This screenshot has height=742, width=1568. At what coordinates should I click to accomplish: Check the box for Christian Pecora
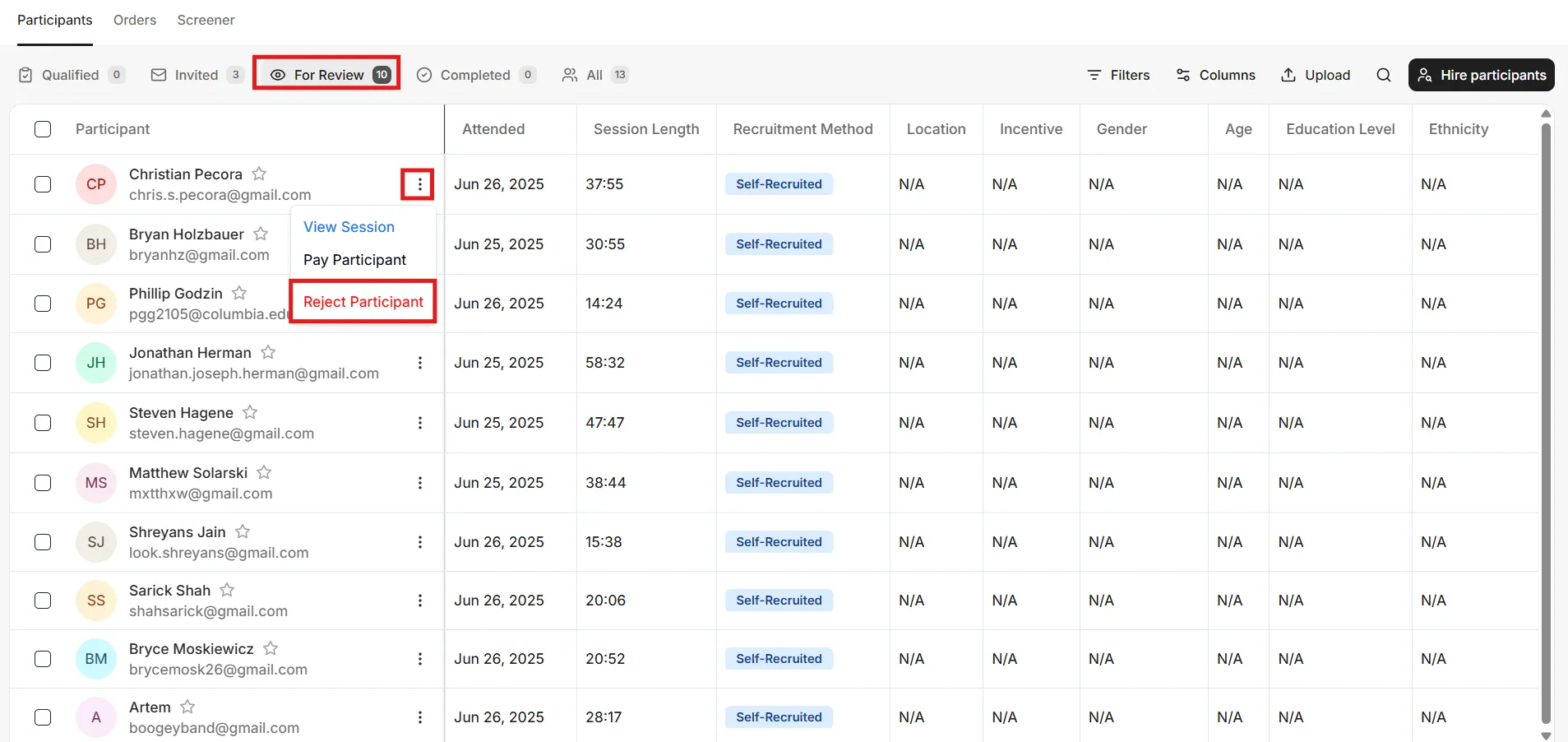(43, 184)
